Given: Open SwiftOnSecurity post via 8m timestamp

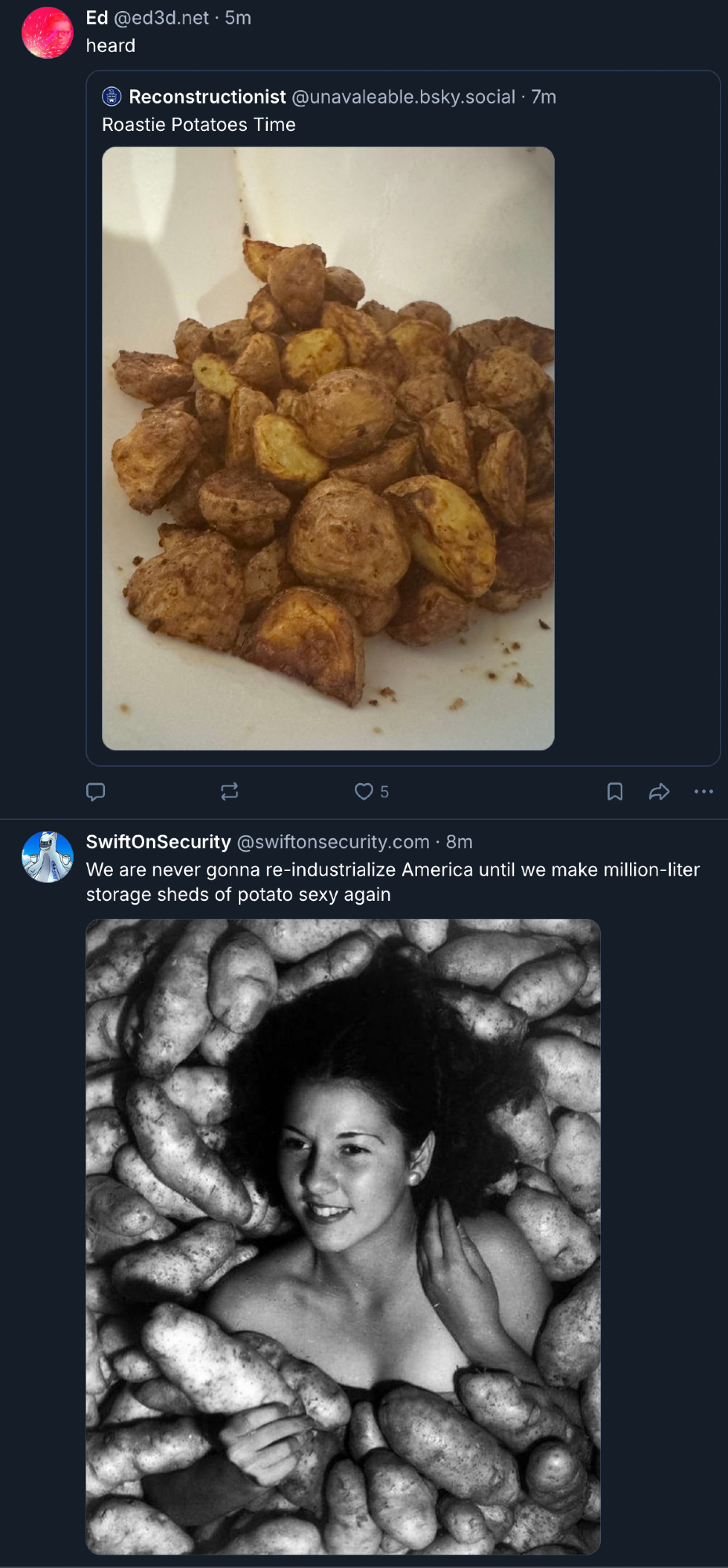Looking at the screenshot, I should (459, 842).
